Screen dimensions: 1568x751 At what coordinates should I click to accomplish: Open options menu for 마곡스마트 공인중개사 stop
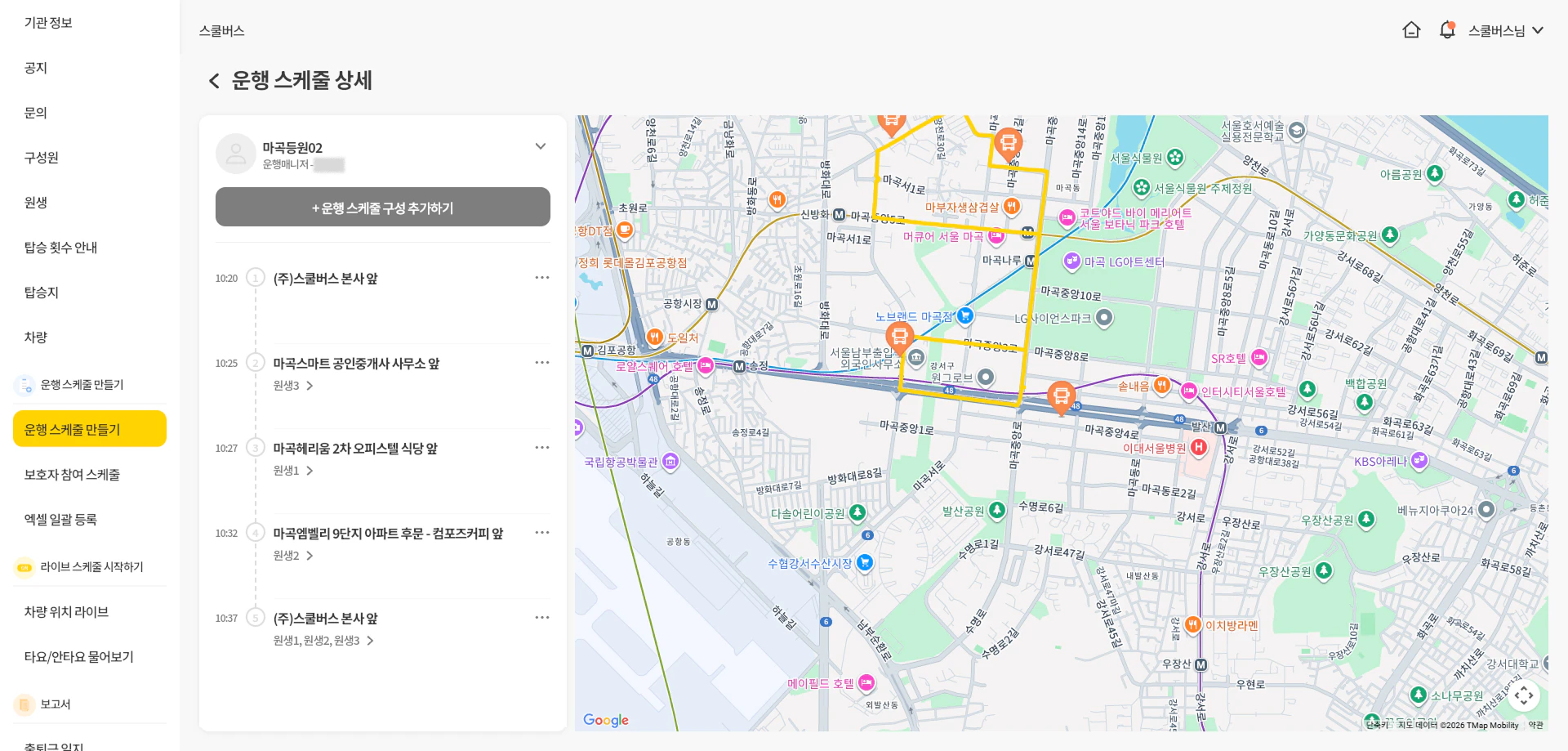541,363
